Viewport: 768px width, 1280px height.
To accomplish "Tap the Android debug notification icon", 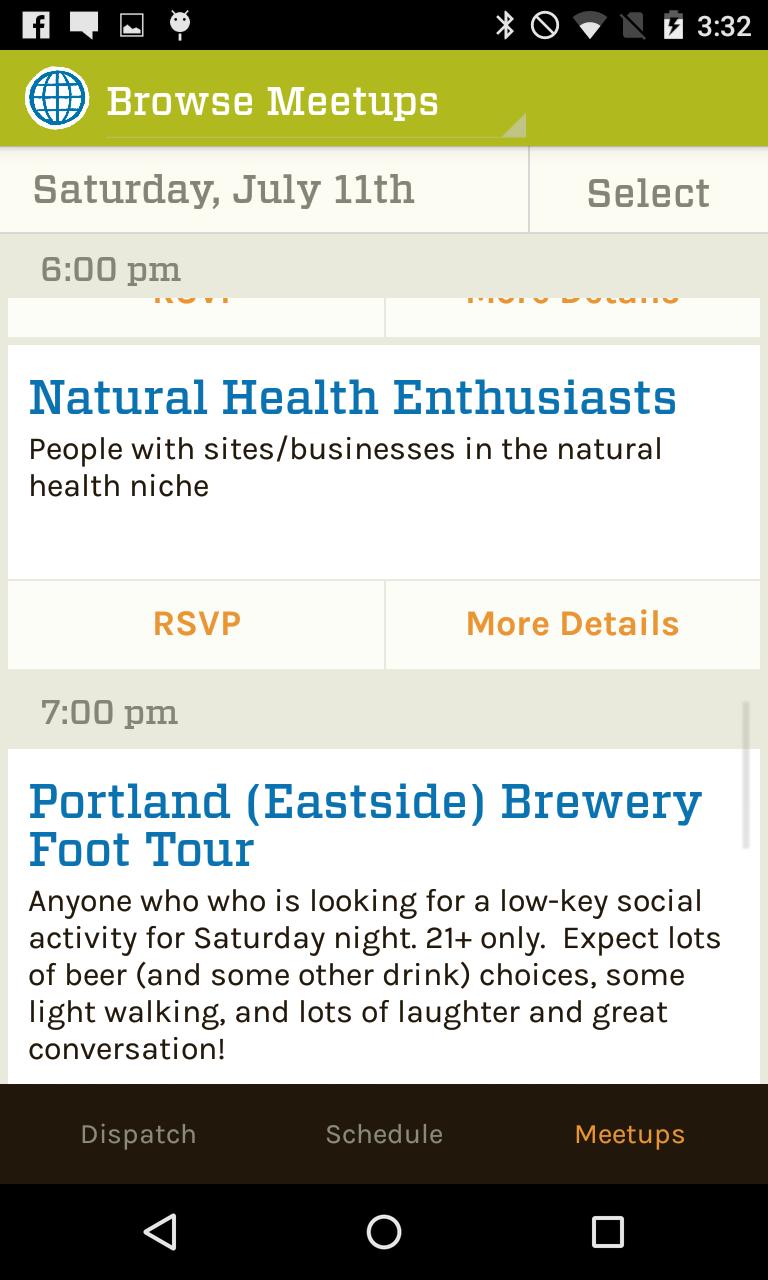I will (180, 25).
